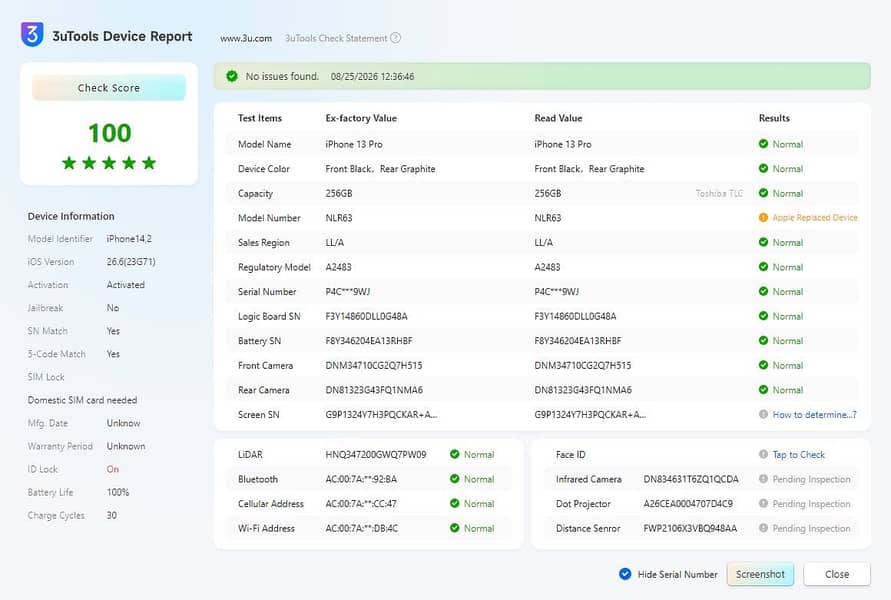This screenshot has height=600, width=891.
Task: Click the ID Lock value On
Action: coord(113,469)
